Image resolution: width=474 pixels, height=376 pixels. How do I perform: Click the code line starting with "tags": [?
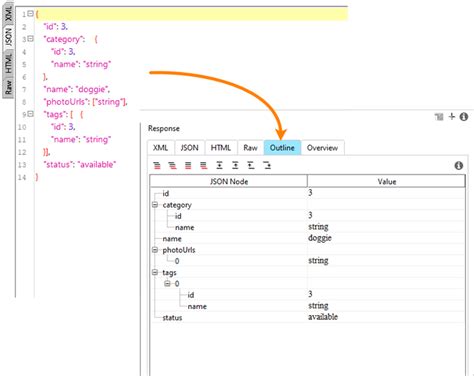click(63, 114)
